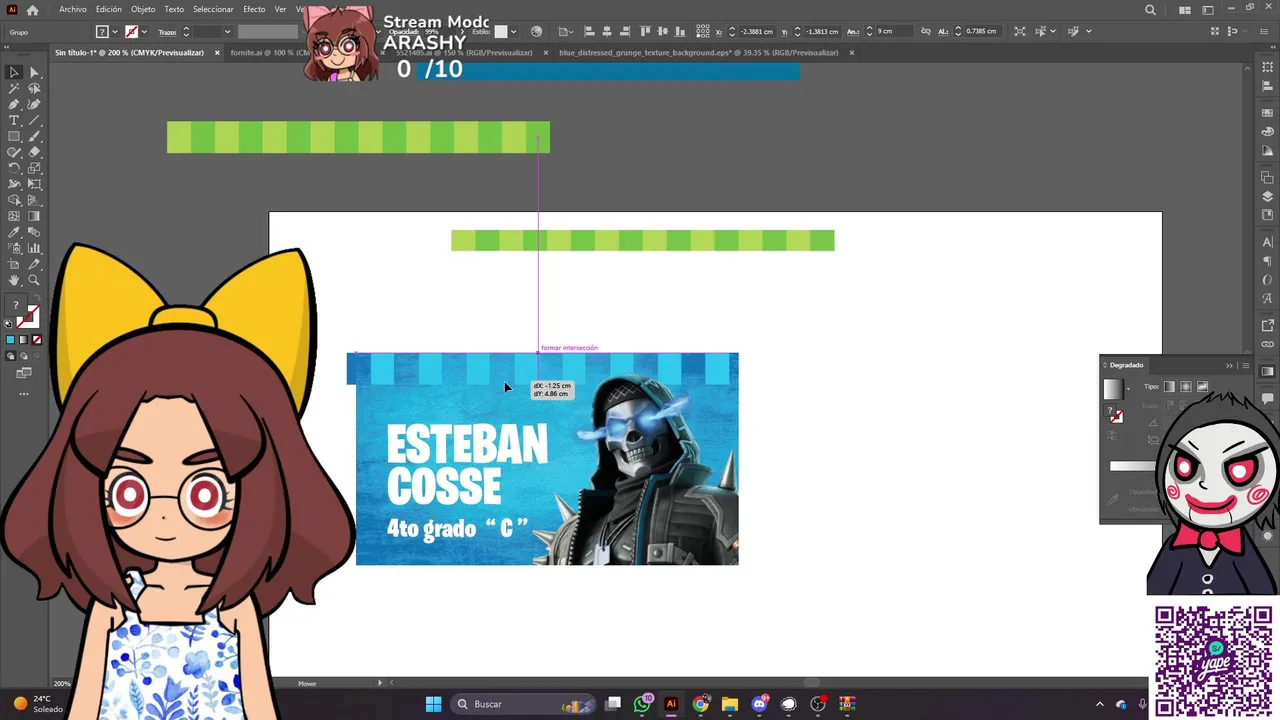Open the Seleccionar menu

pyautogui.click(x=213, y=9)
